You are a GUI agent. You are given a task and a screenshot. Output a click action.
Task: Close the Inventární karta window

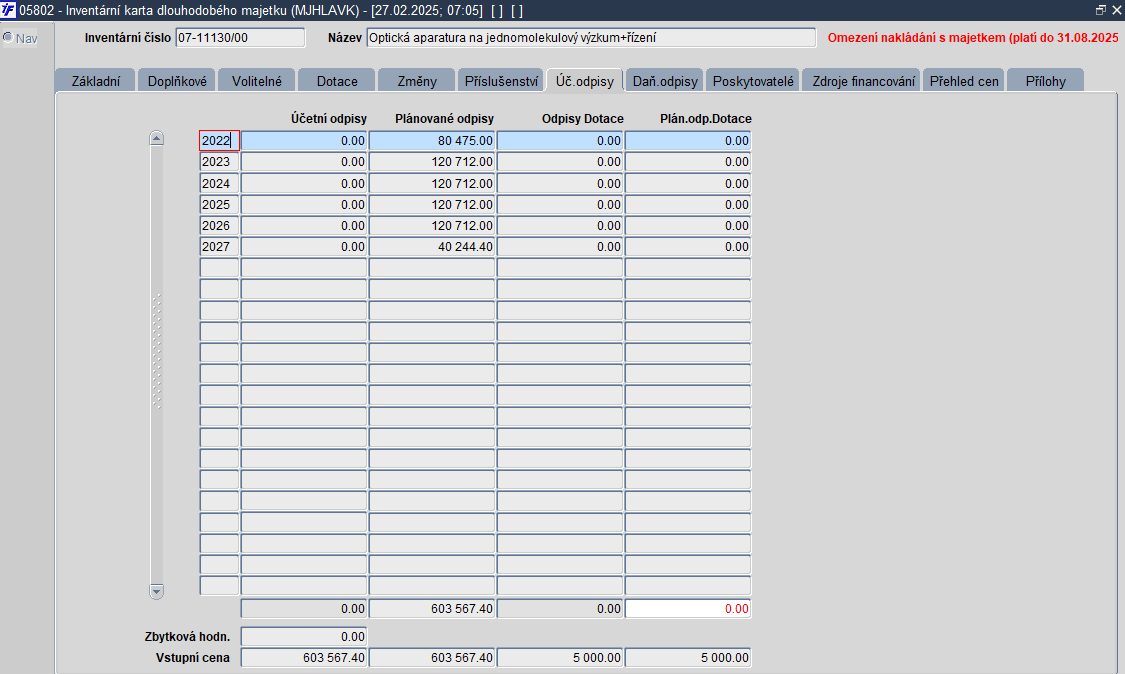tap(1116, 10)
